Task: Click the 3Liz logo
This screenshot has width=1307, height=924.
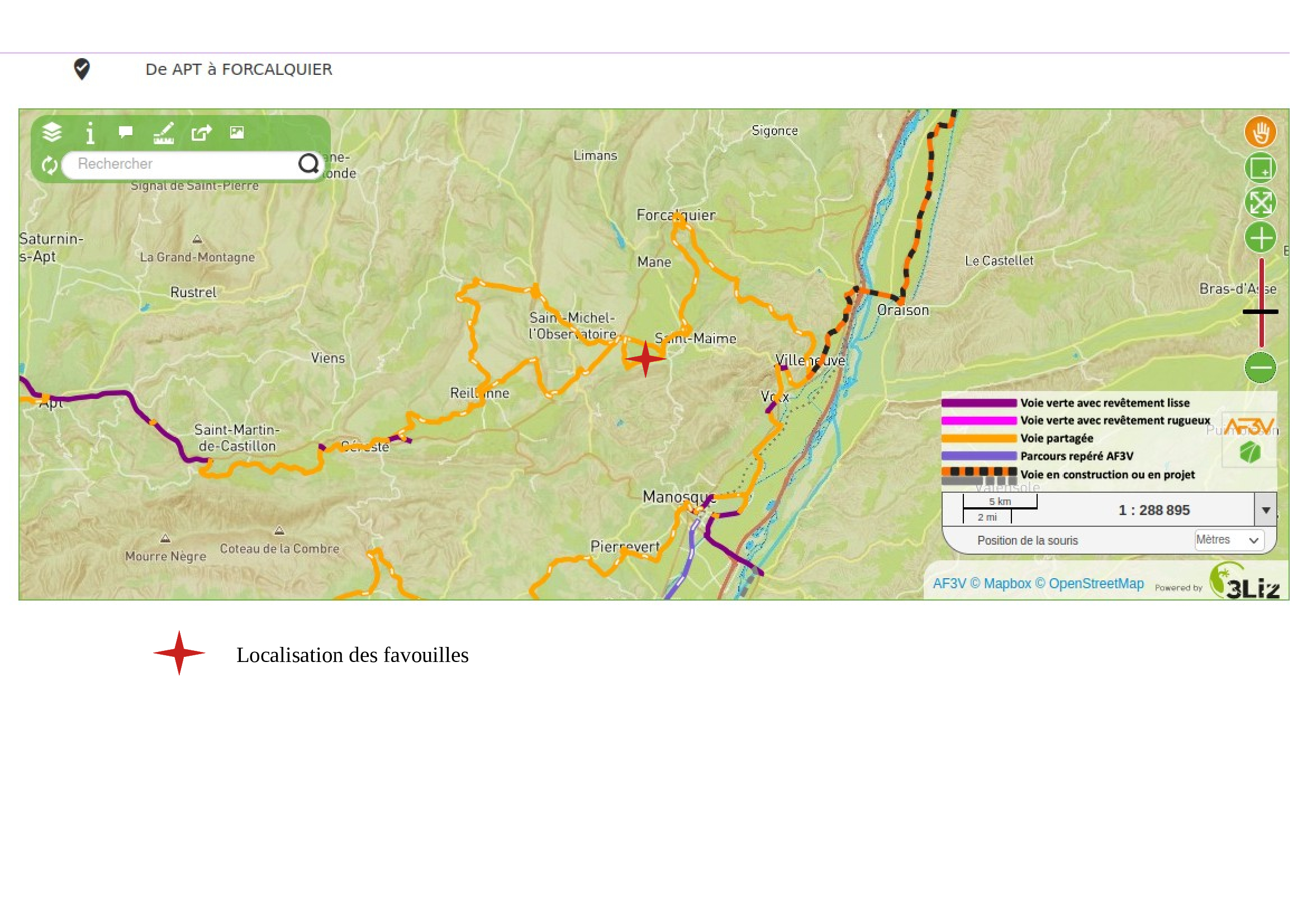Action: [x=1245, y=582]
